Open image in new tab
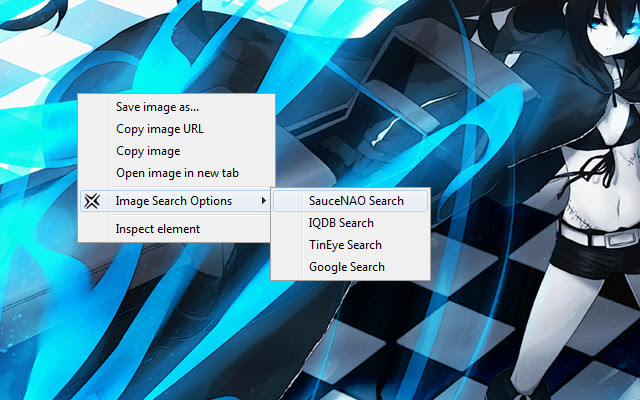640x400 pixels. click(x=176, y=173)
